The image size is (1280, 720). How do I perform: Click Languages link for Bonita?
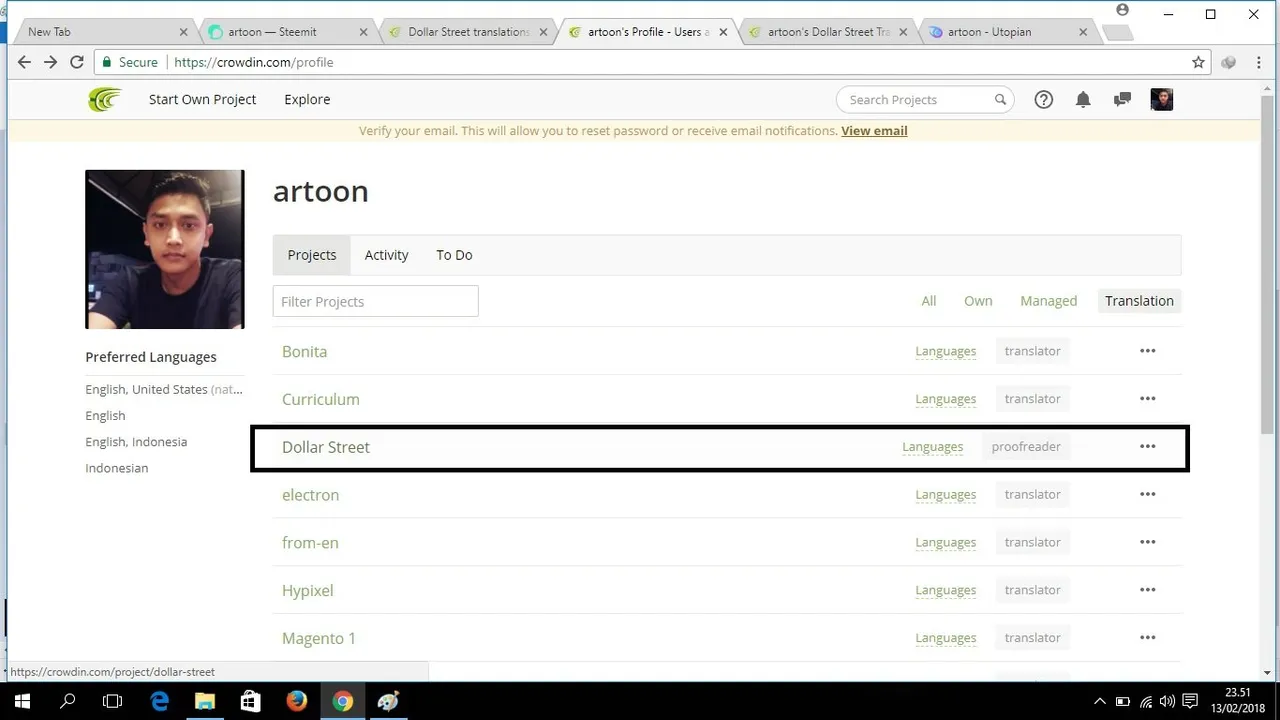pos(945,351)
